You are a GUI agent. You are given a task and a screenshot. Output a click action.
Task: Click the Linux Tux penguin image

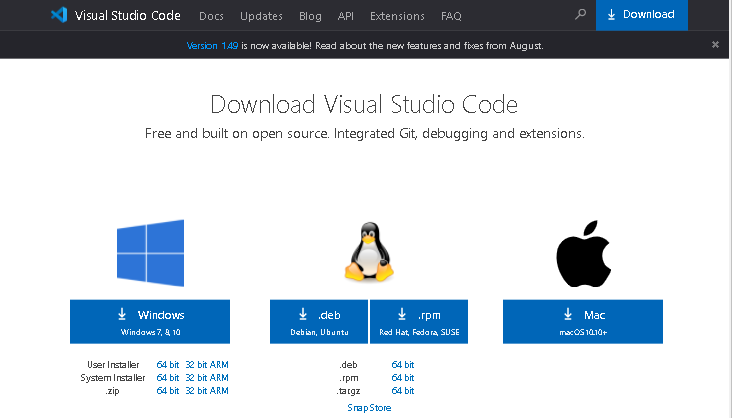click(369, 252)
